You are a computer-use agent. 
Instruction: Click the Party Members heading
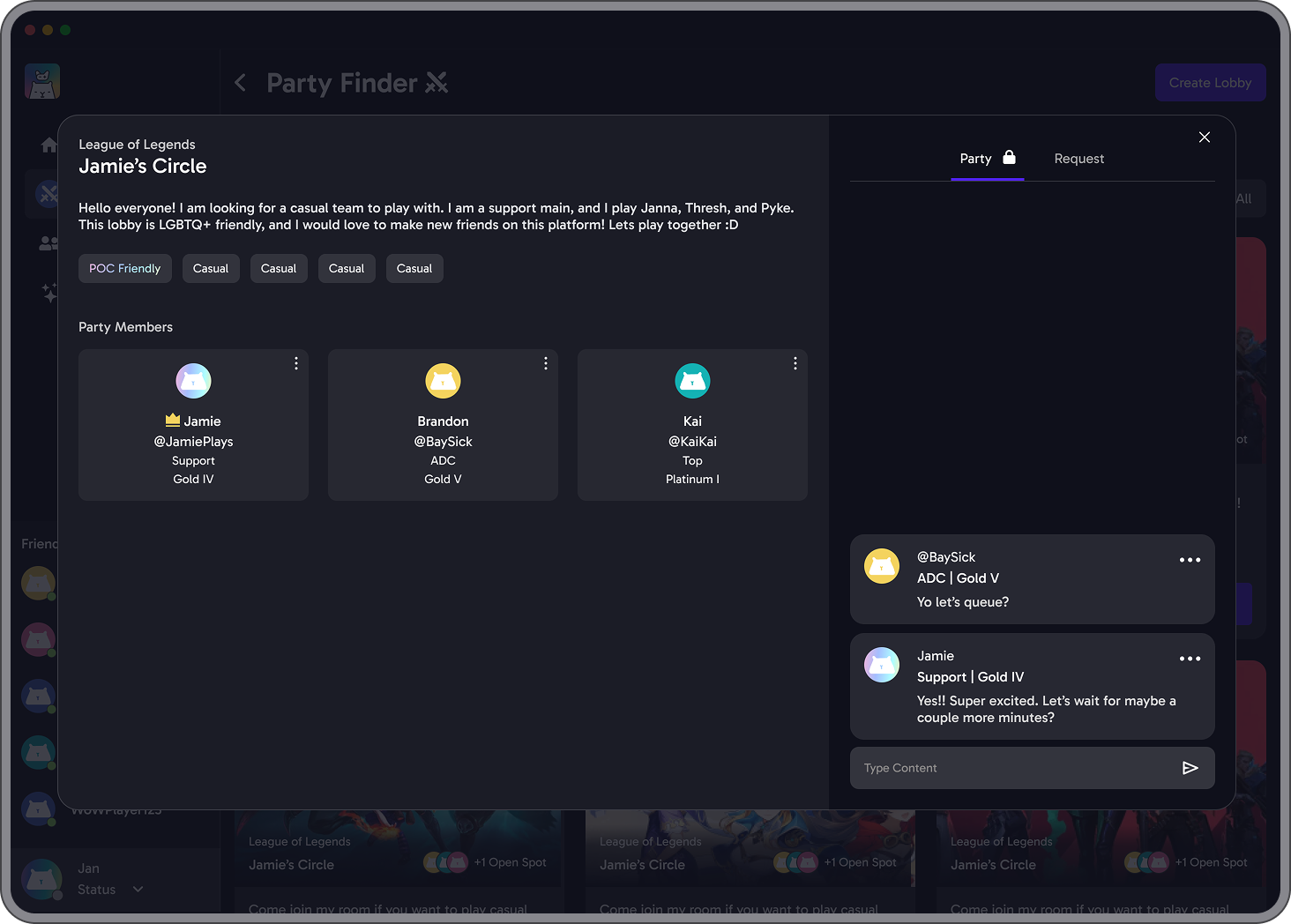(126, 327)
